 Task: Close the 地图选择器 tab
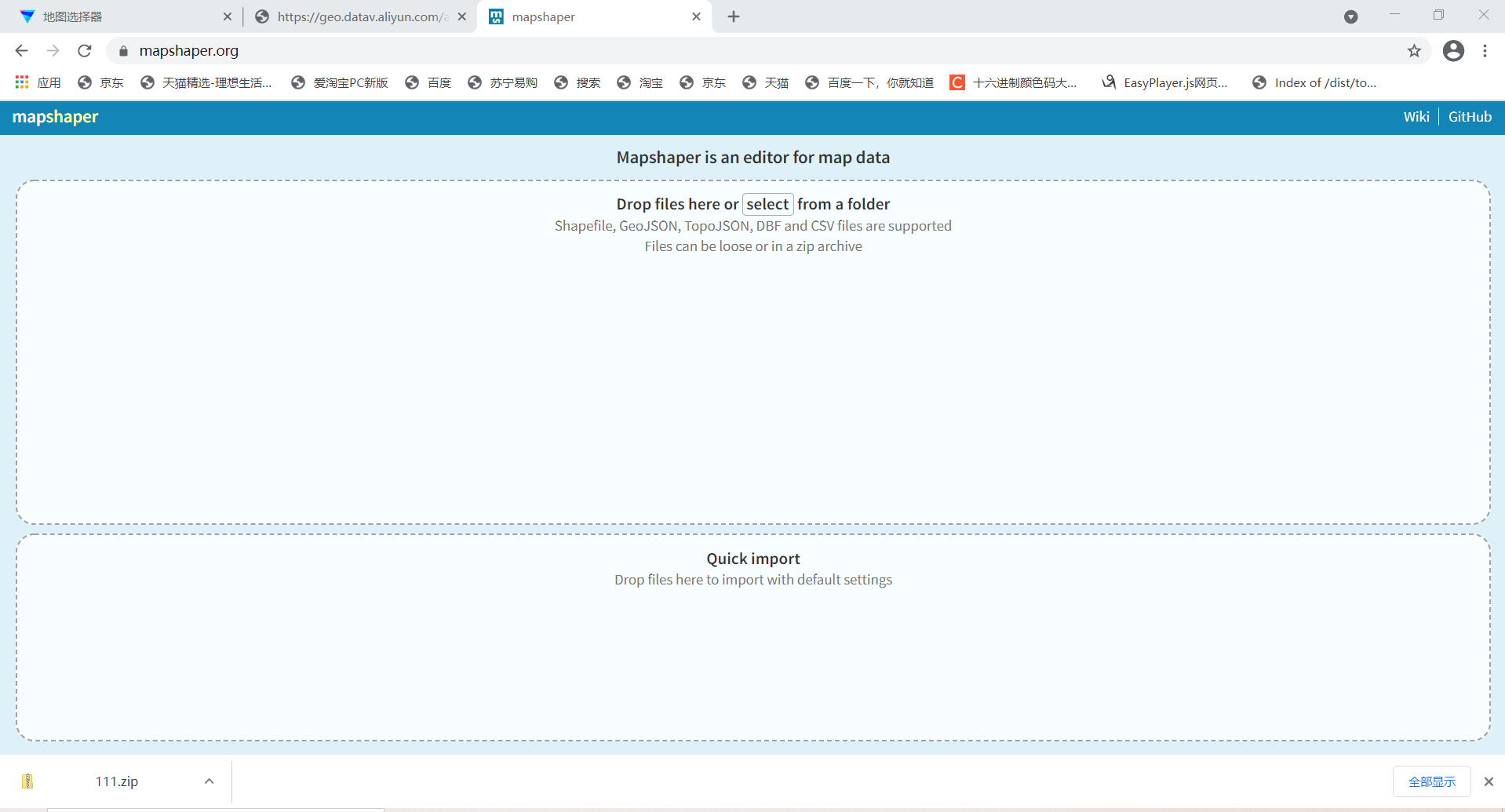coord(228,16)
